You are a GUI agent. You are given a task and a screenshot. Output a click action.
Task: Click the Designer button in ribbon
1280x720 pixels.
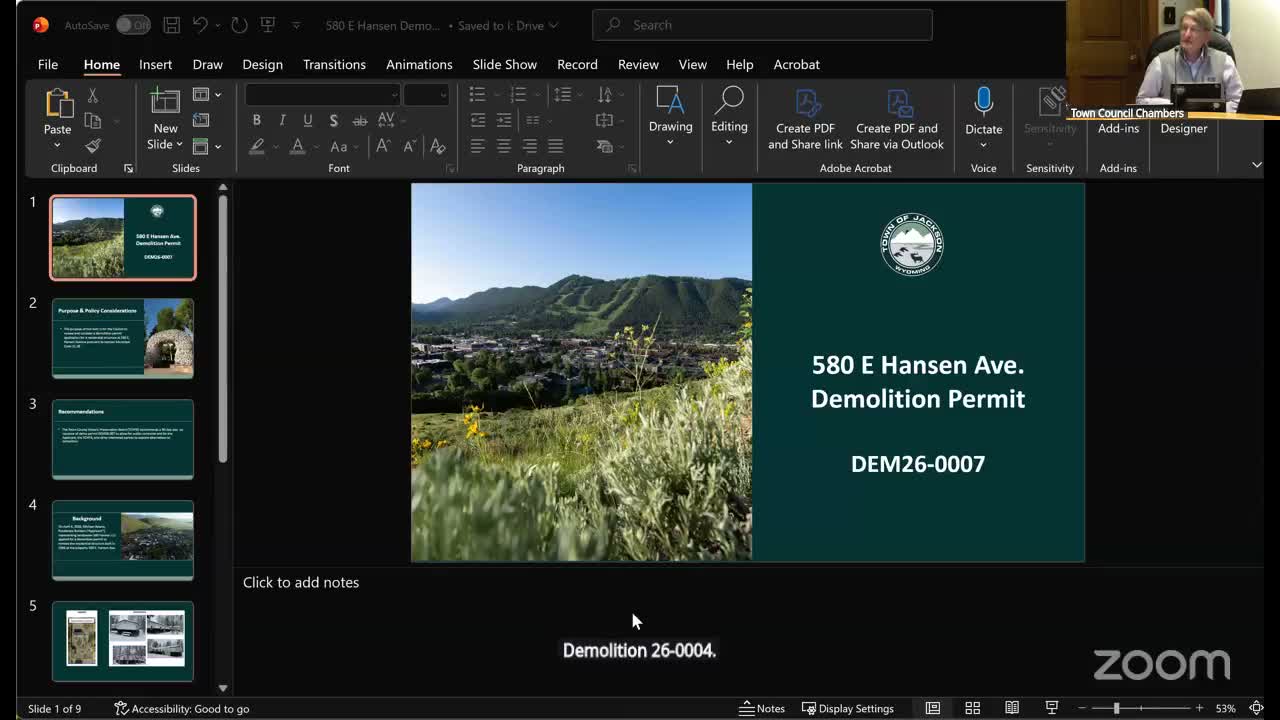[1184, 128]
